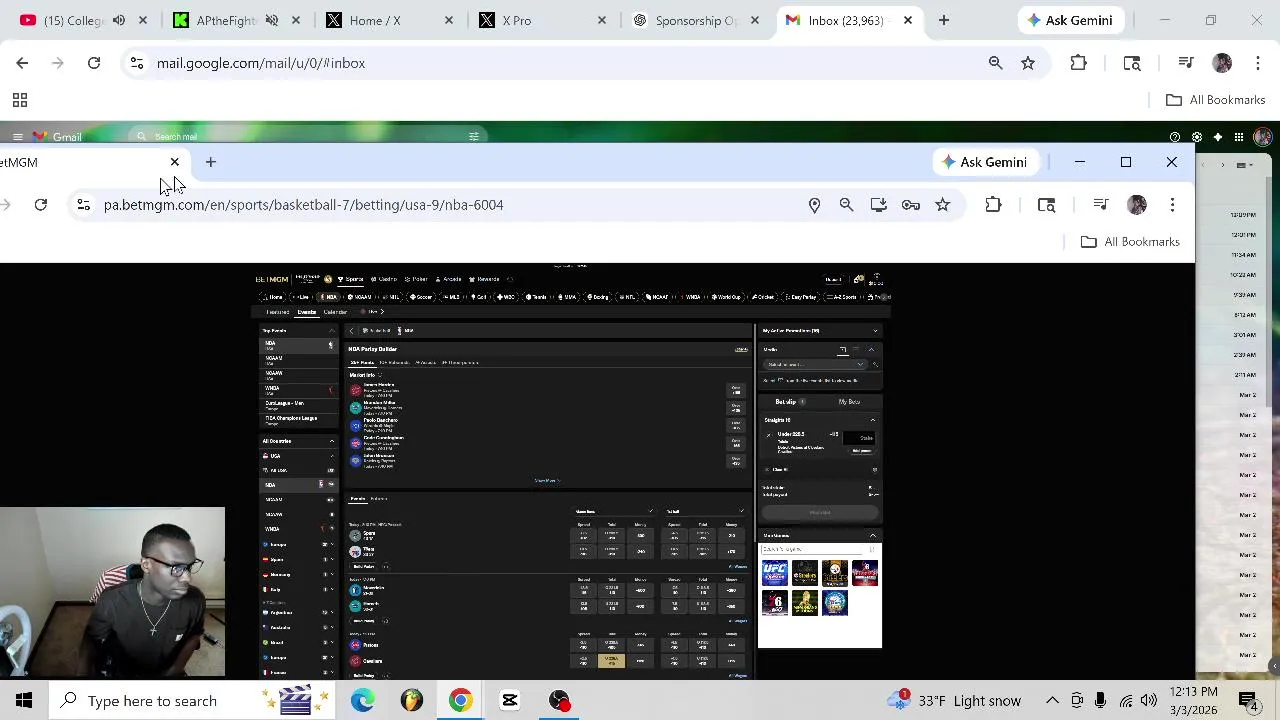Open three-dot Chrome menu in BetMGM window
Screen dimensions: 1280x720
click(x=1172, y=205)
